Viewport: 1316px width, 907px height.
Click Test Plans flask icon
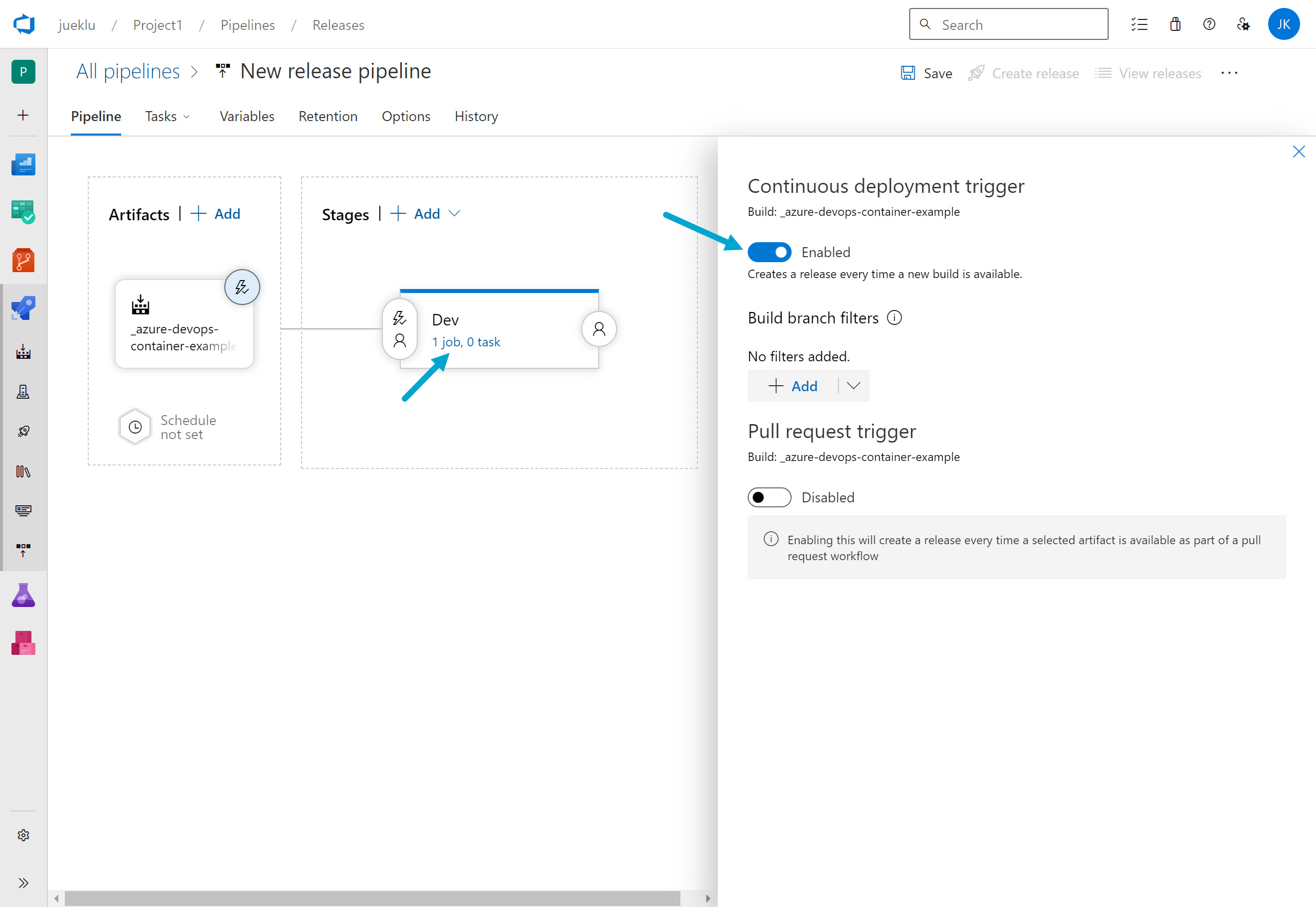click(23, 596)
